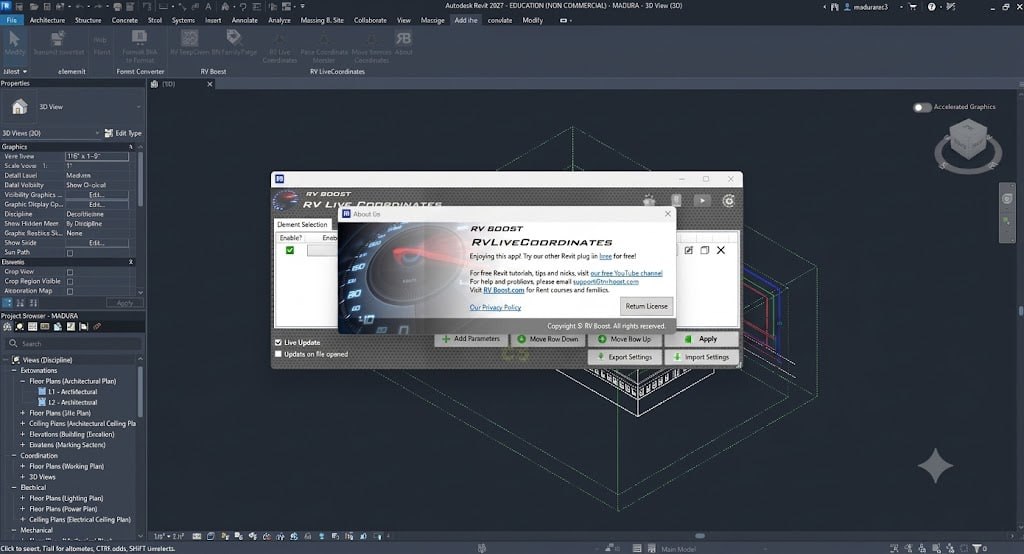Viewport: 1024px width, 554px height.
Task: Click the visual style cube icon in view control bar
Action: [211, 536]
